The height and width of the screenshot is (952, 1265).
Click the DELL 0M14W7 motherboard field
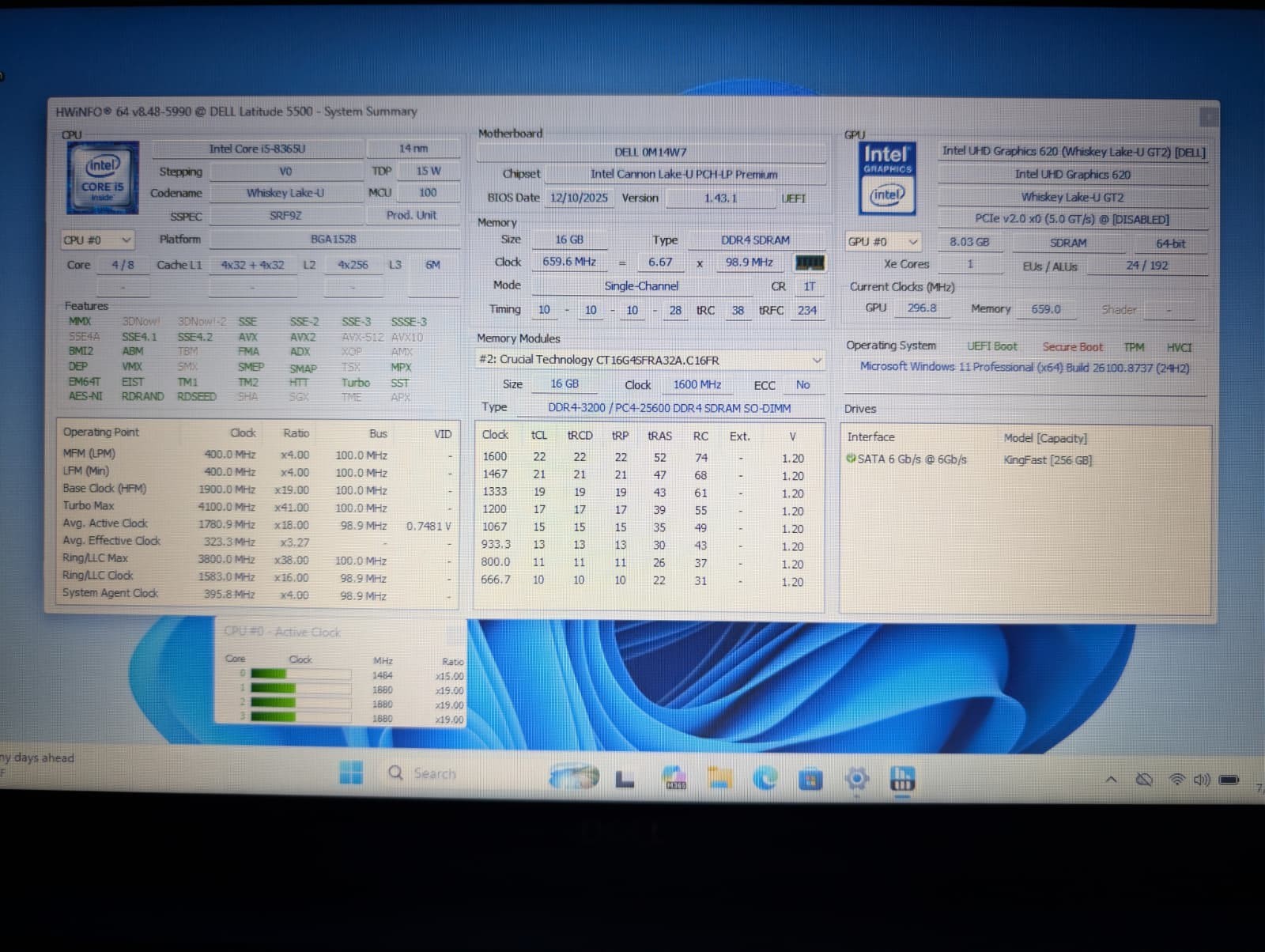point(651,152)
